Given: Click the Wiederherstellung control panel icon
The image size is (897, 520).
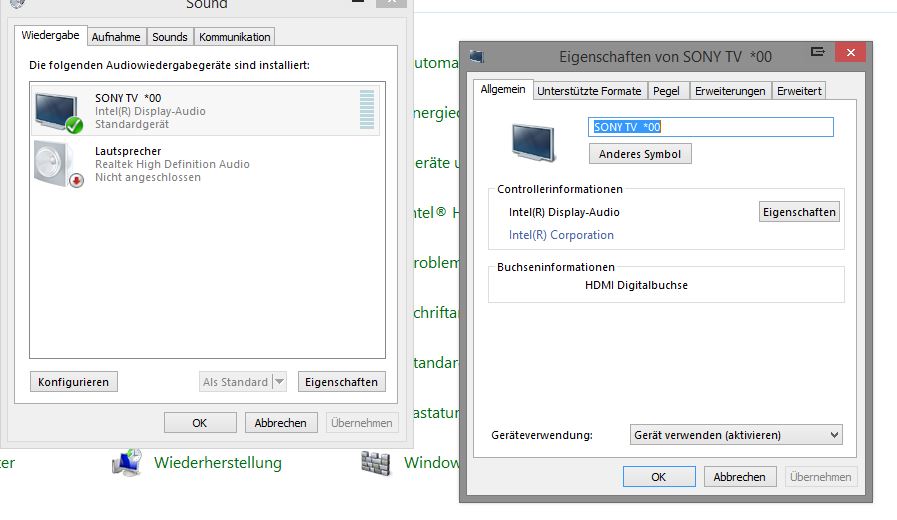Looking at the screenshot, I should (127, 463).
